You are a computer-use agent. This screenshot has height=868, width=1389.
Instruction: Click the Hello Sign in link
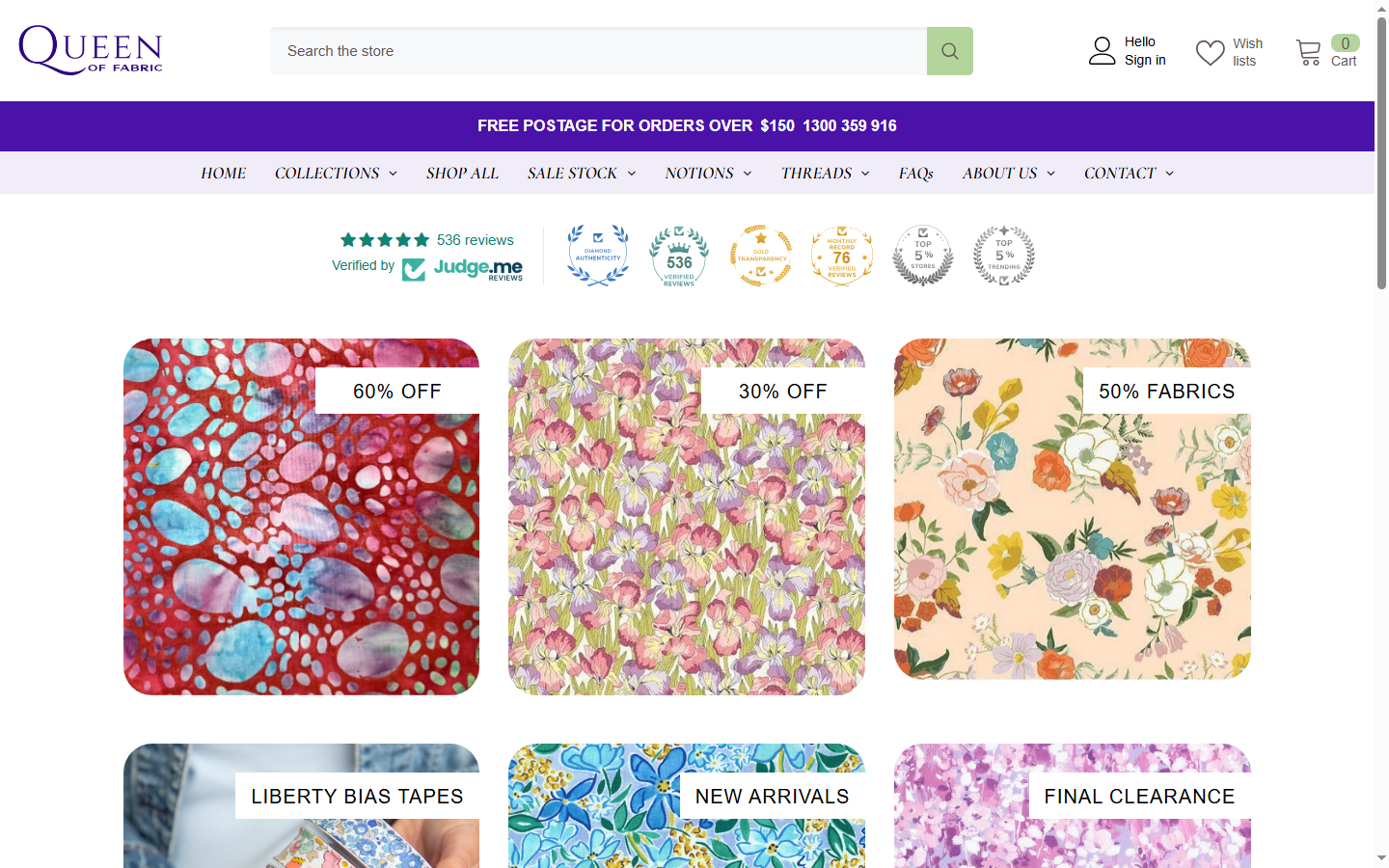[1145, 51]
